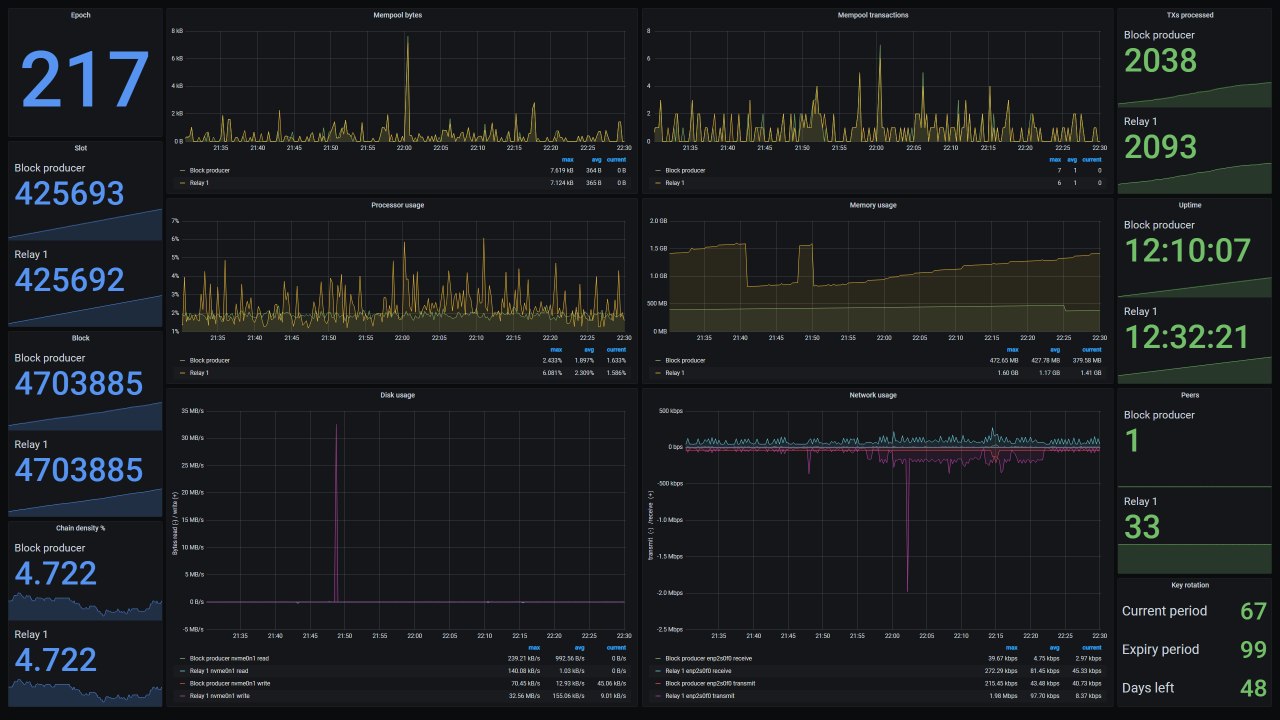Click color line of Relay 1 in Memory usage legend

pyautogui.click(x=658, y=373)
